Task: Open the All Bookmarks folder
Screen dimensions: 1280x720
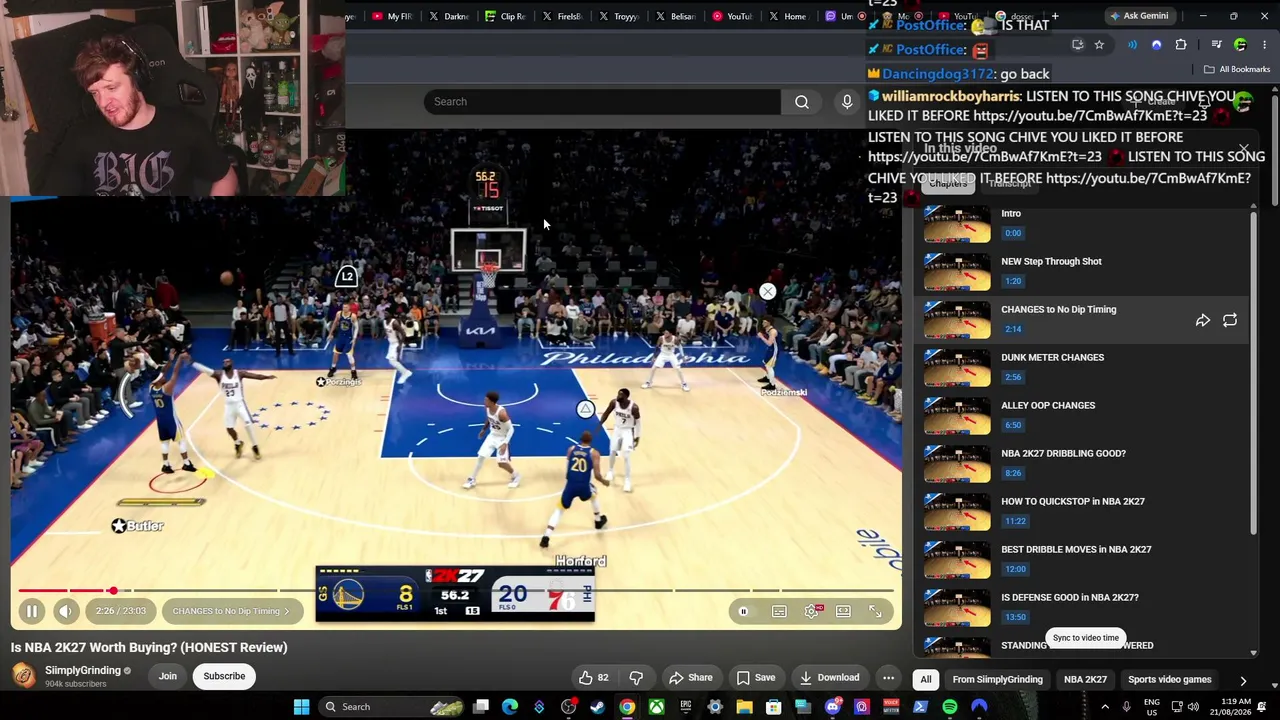Action: [1237, 69]
